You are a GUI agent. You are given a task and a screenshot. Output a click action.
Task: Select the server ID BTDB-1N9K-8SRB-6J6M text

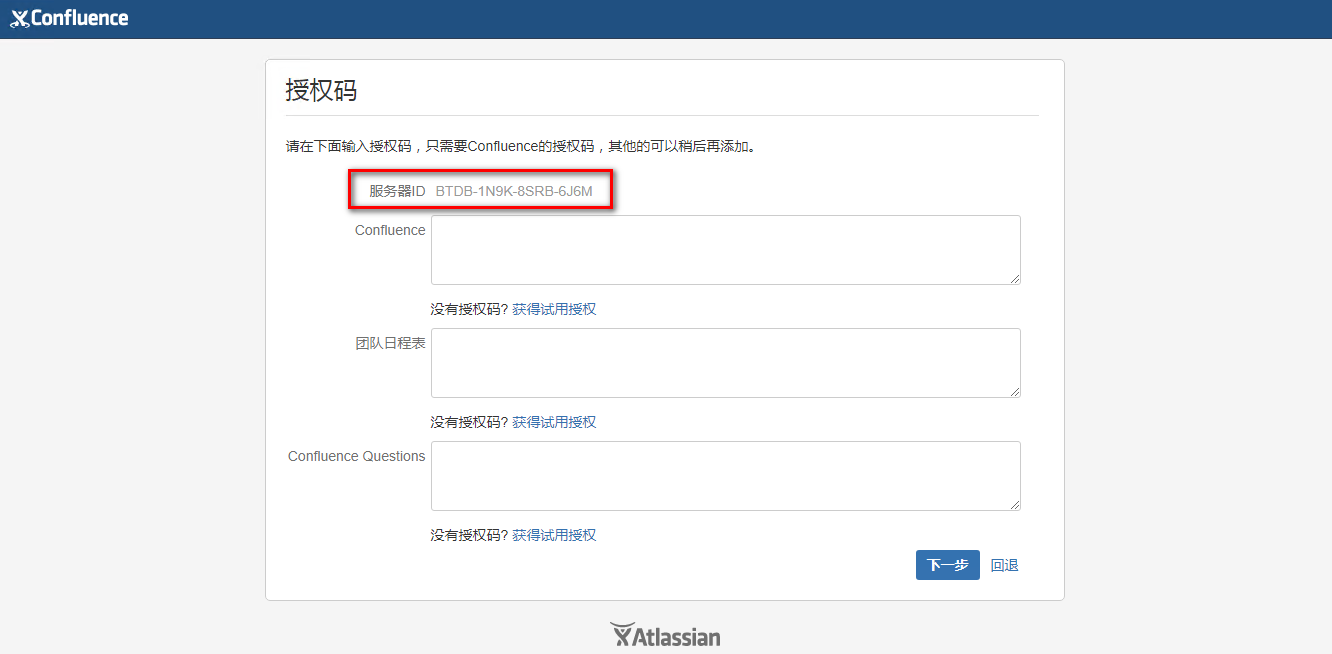[x=514, y=190]
